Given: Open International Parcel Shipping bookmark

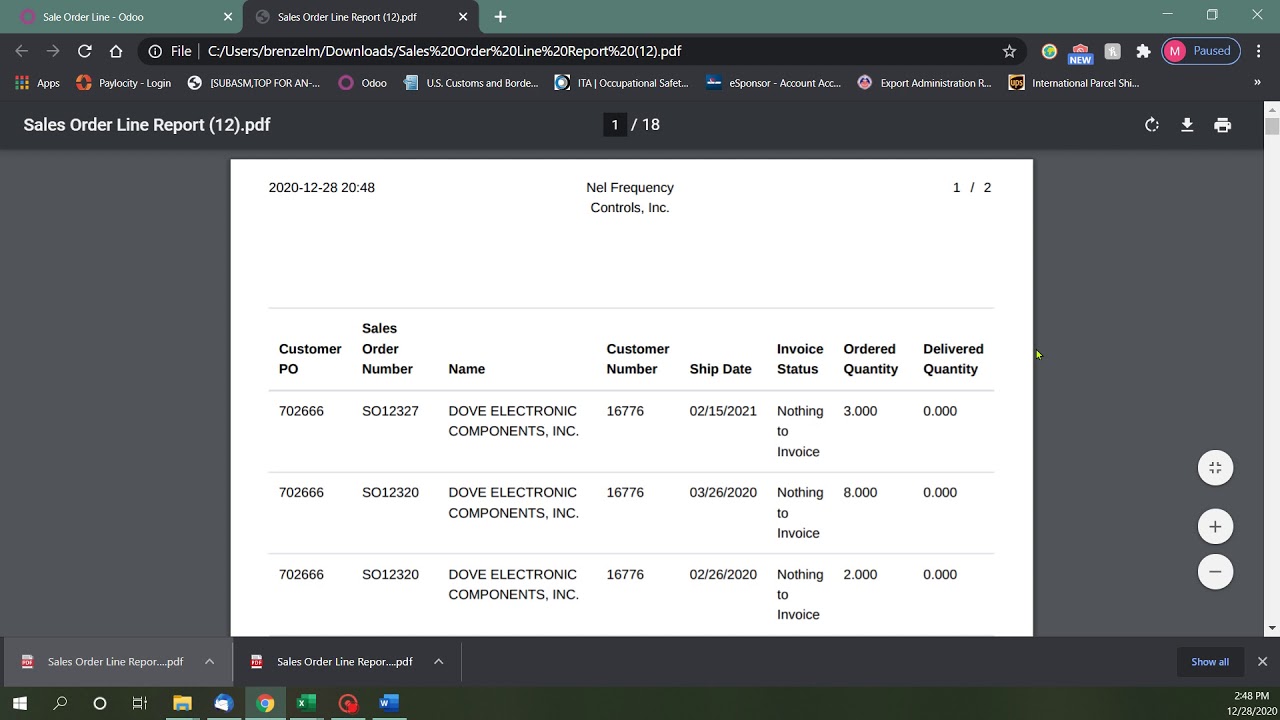Looking at the screenshot, I should point(1074,83).
